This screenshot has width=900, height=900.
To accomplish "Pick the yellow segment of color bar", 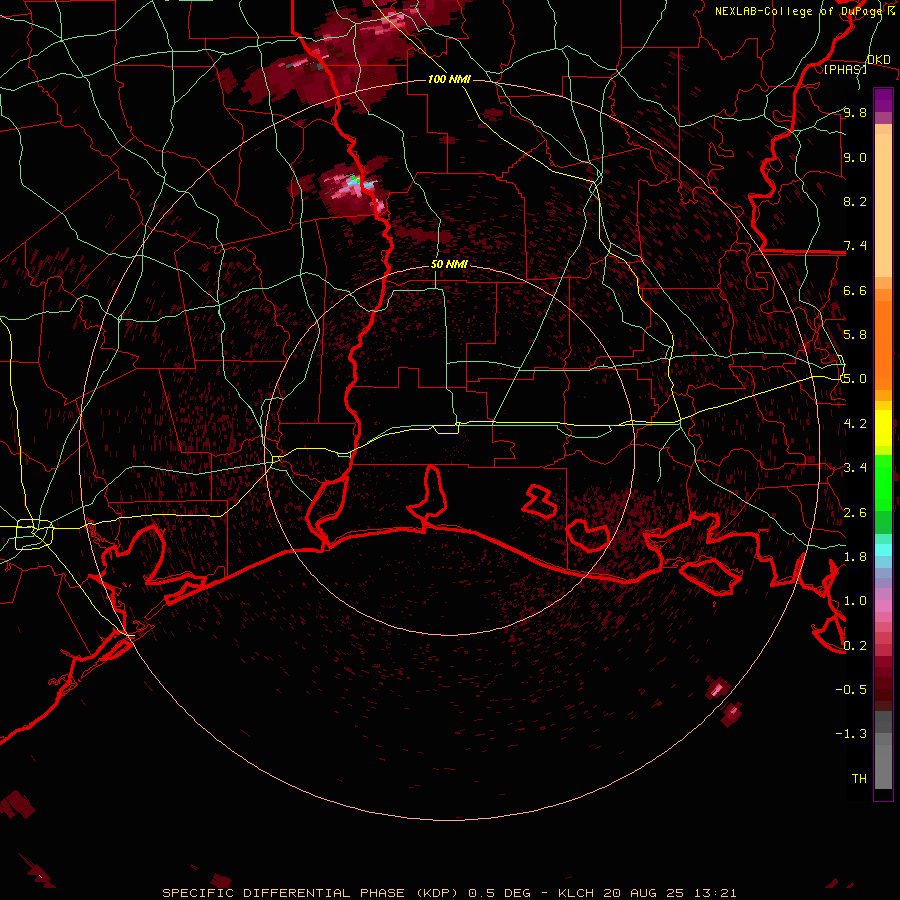I will click(x=883, y=428).
